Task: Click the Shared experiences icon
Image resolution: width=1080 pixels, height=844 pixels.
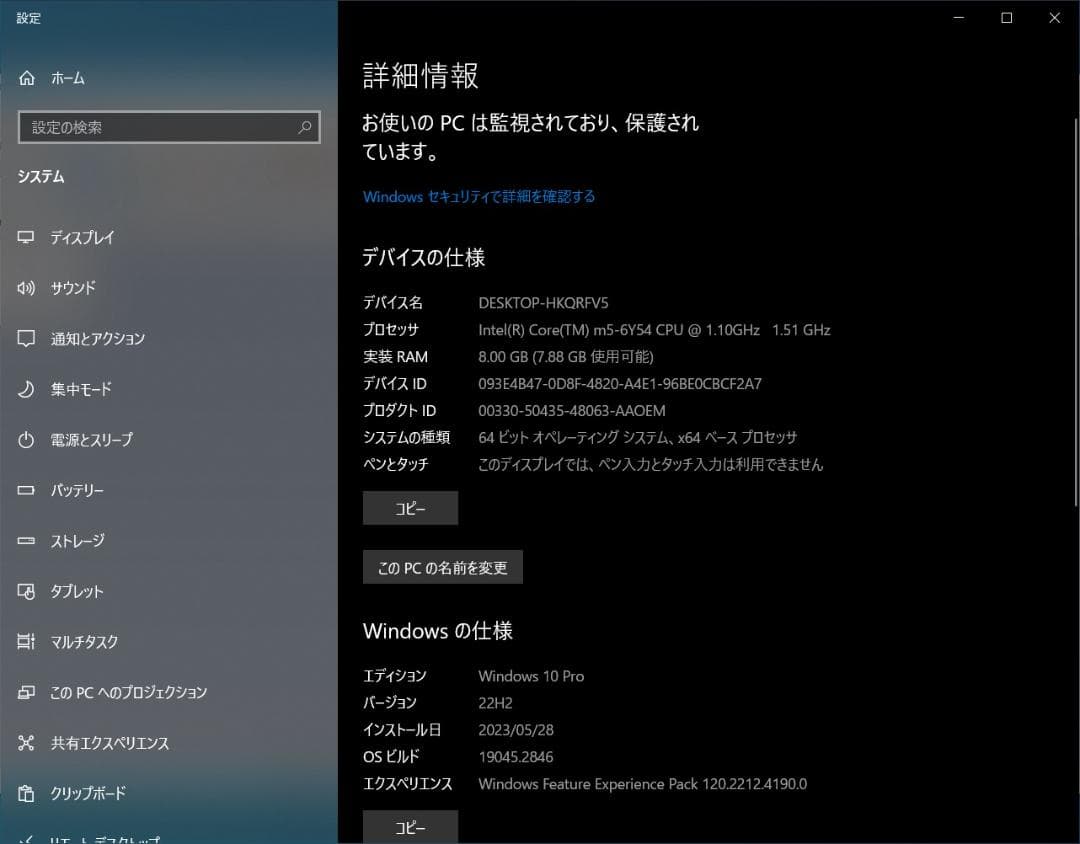Action: pos(26,743)
